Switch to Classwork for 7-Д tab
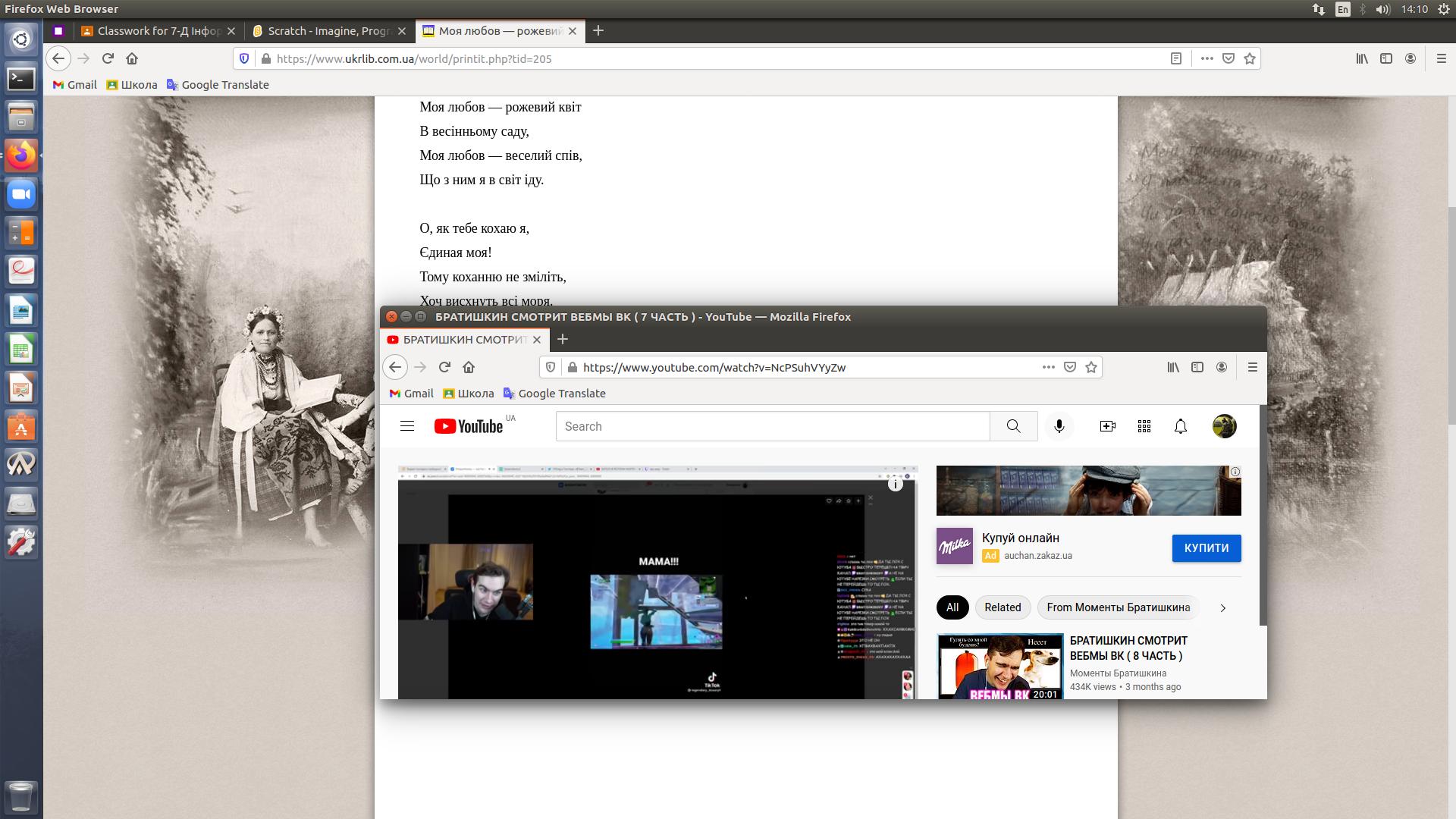Screen dimensions: 1456x819 point(159,31)
